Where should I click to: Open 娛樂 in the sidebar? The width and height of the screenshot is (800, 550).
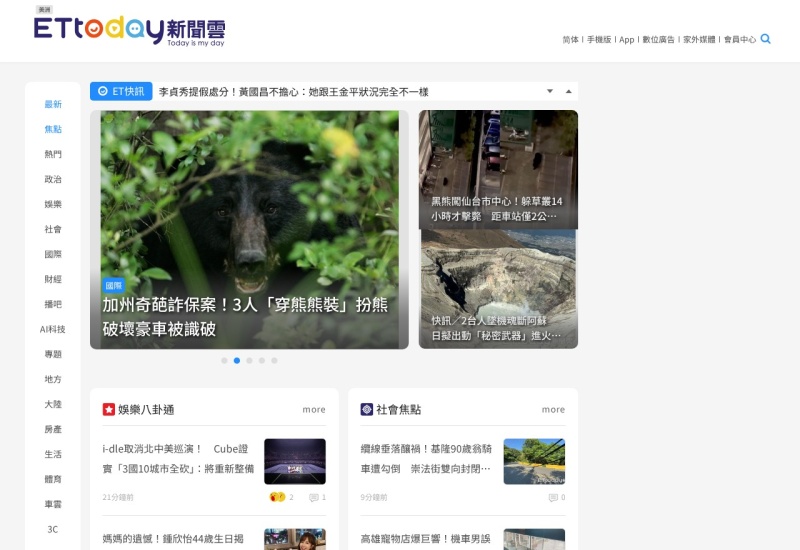(x=53, y=204)
